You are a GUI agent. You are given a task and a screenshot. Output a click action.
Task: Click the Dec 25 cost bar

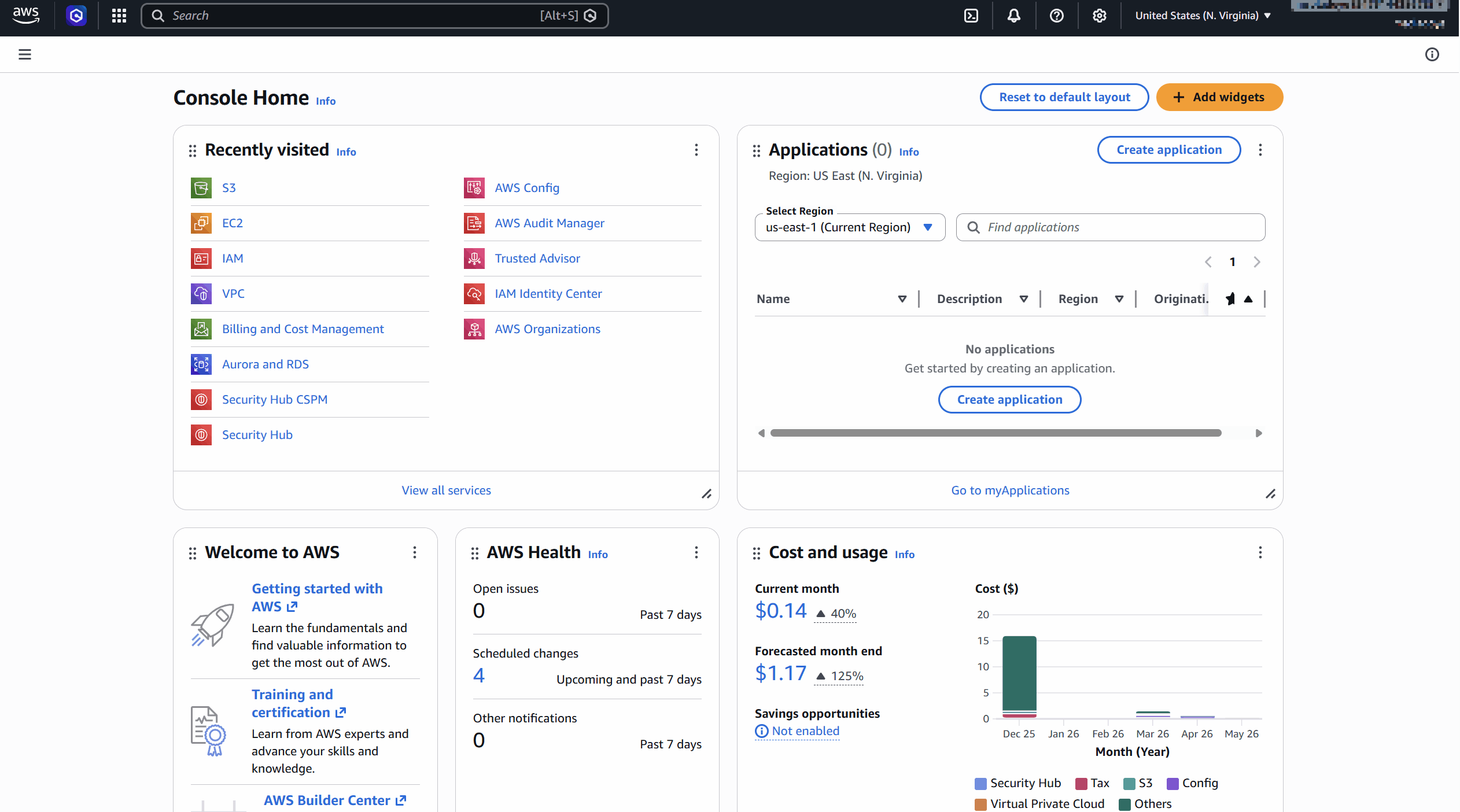[x=1019, y=677]
